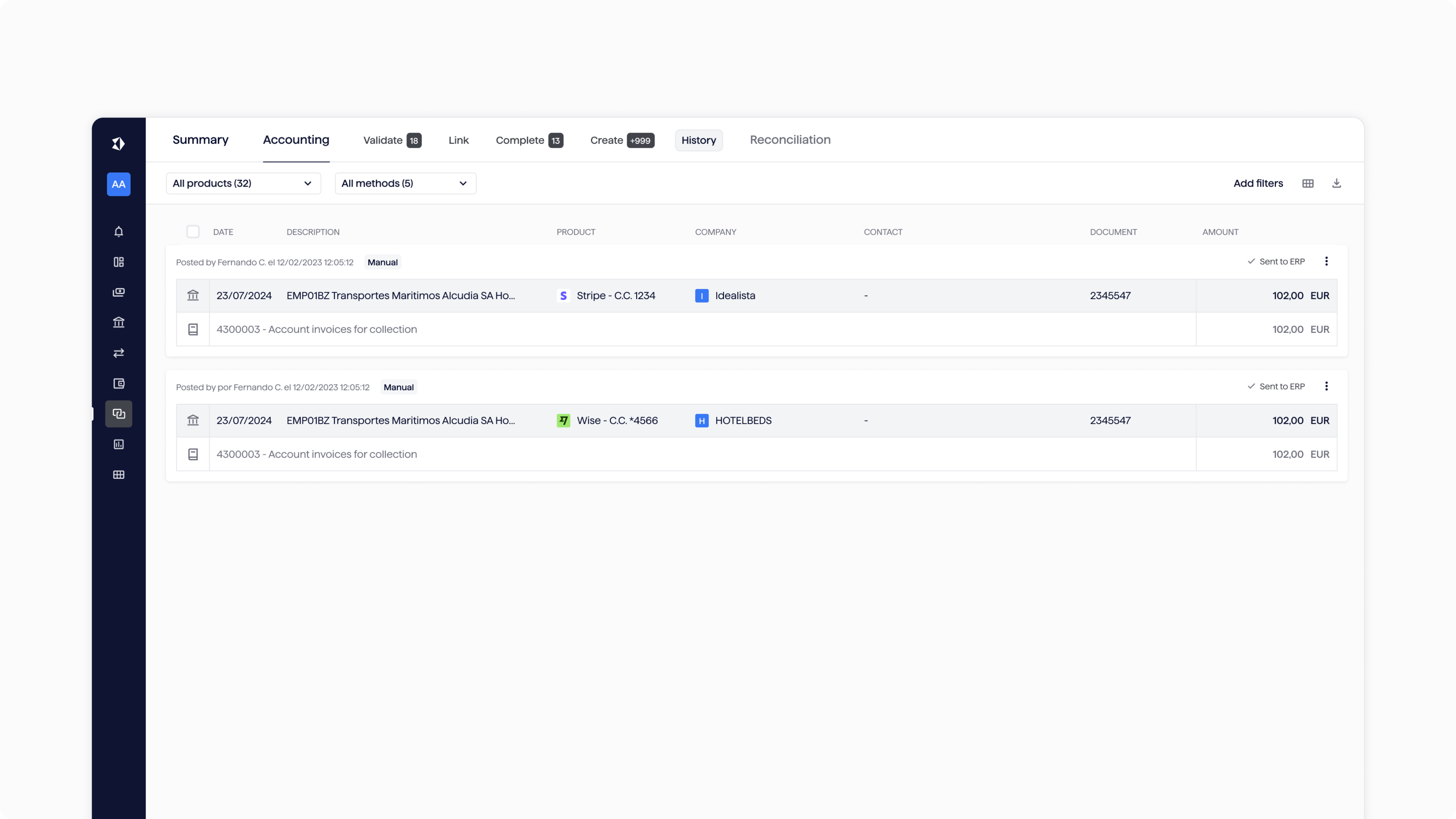Click the notifications bell icon in sidebar

(x=118, y=232)
